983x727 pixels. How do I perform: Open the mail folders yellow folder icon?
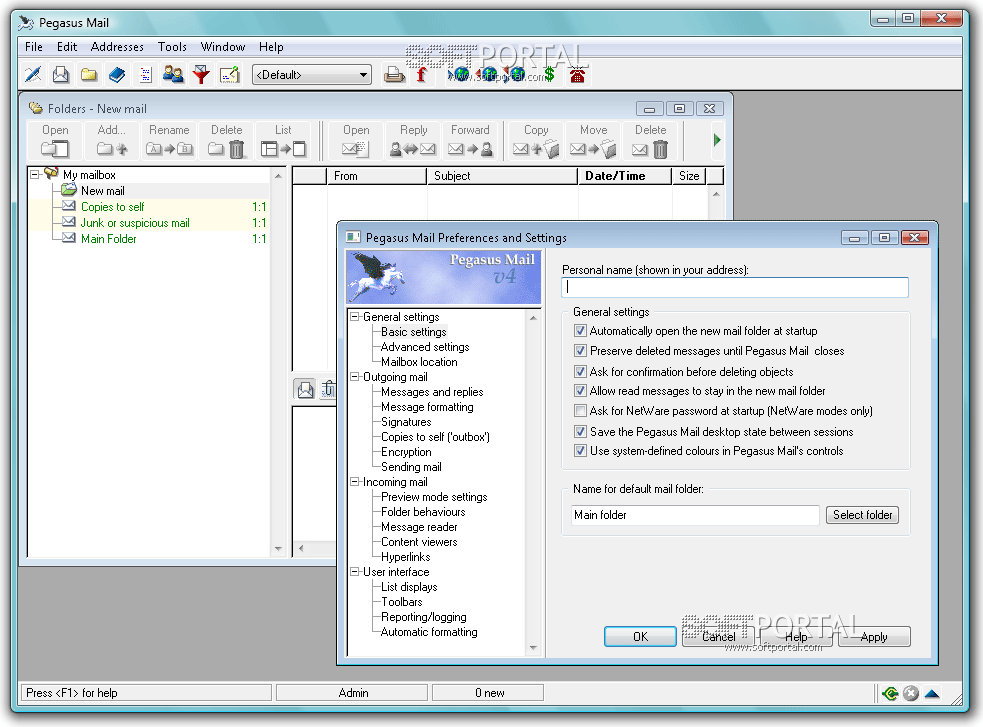tap(89, 75)
